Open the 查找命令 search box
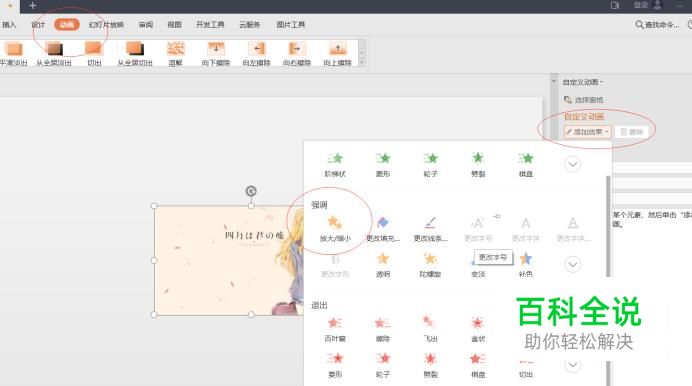Image resolution: width=692 pixels, height=386 pixels. tap(657, 25)
